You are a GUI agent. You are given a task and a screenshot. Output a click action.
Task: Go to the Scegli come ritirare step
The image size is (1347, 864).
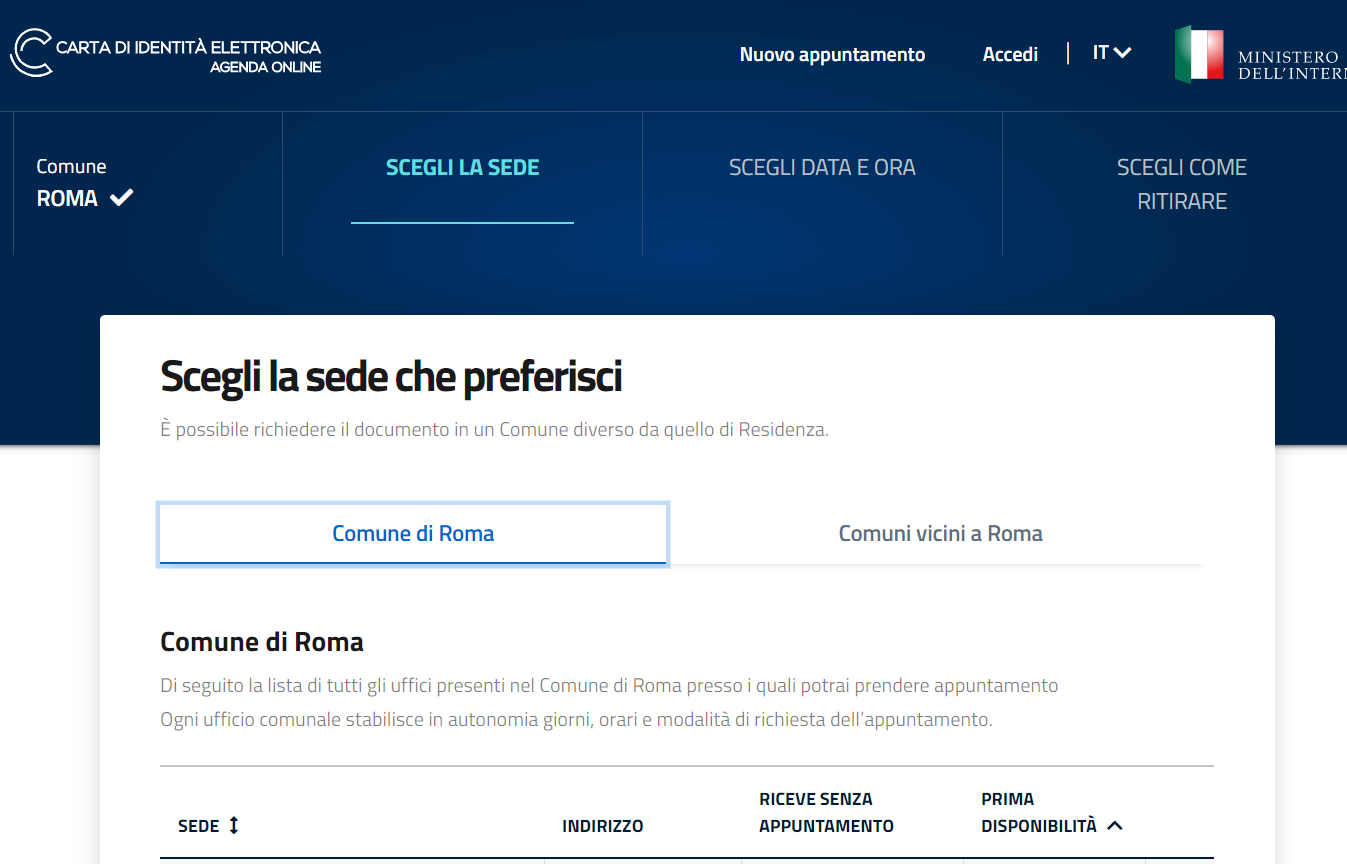click(x=1182, y=184)
